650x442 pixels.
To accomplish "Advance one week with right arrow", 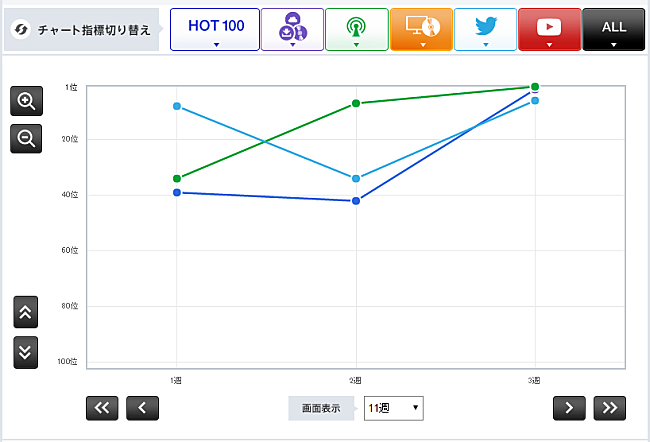I will point(569,407).
